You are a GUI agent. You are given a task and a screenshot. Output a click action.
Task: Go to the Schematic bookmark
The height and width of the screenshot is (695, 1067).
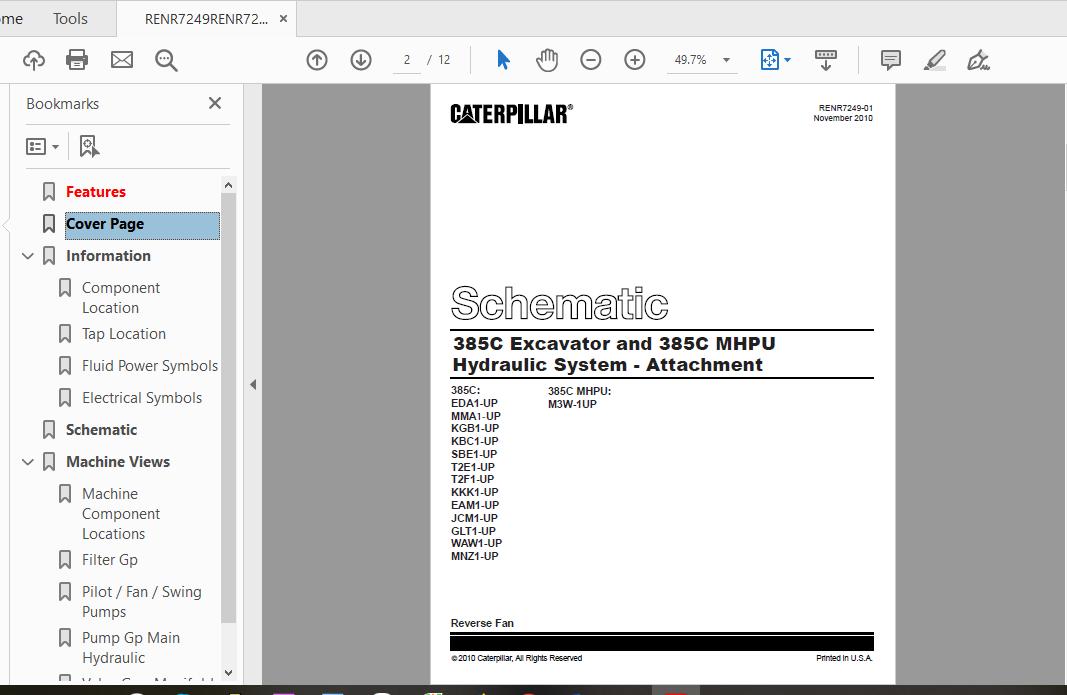(101, 430)
